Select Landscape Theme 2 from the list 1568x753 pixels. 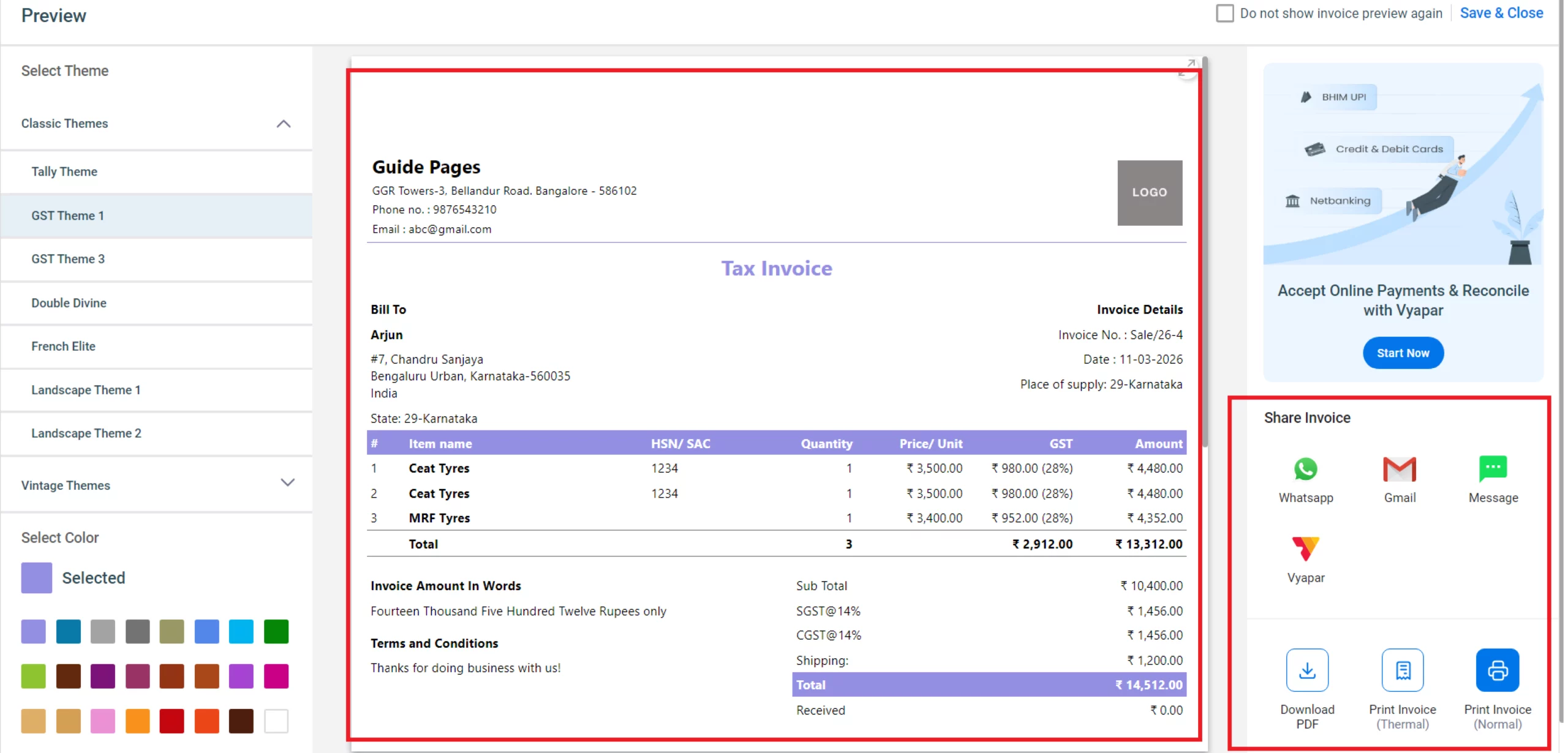[86, 433]
